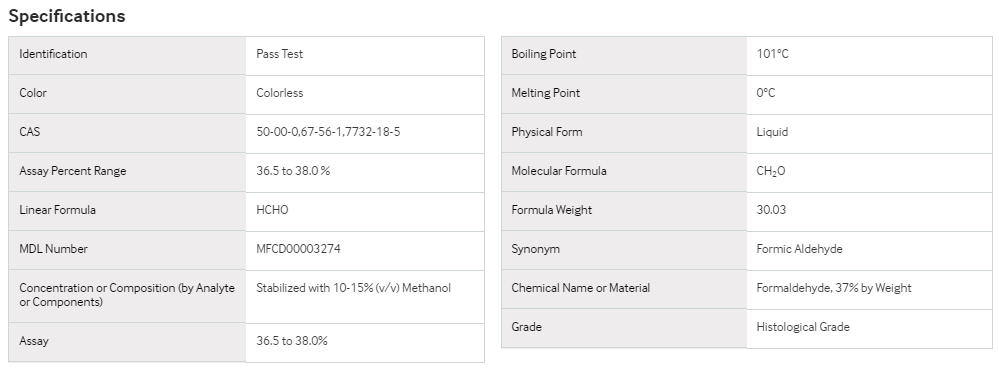Click the Histological Grade value
The width and height of the screenshot is (999, 370).
click(803, 327)
